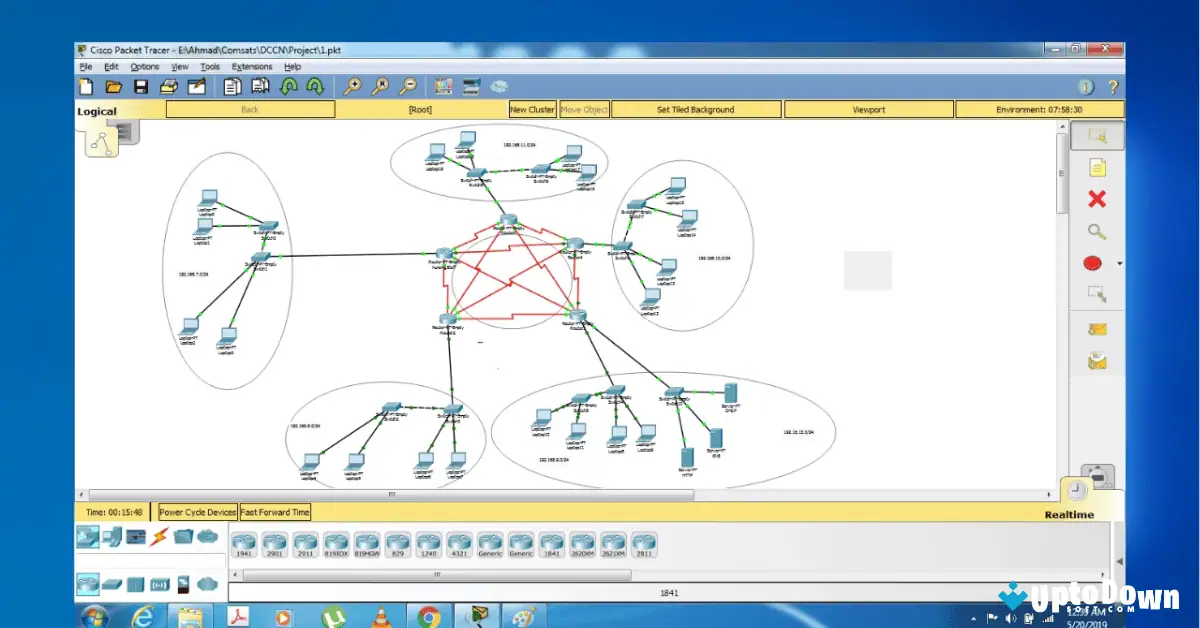Open the Extensions menu
The image size is (1200, 628).
click(251, 66)
